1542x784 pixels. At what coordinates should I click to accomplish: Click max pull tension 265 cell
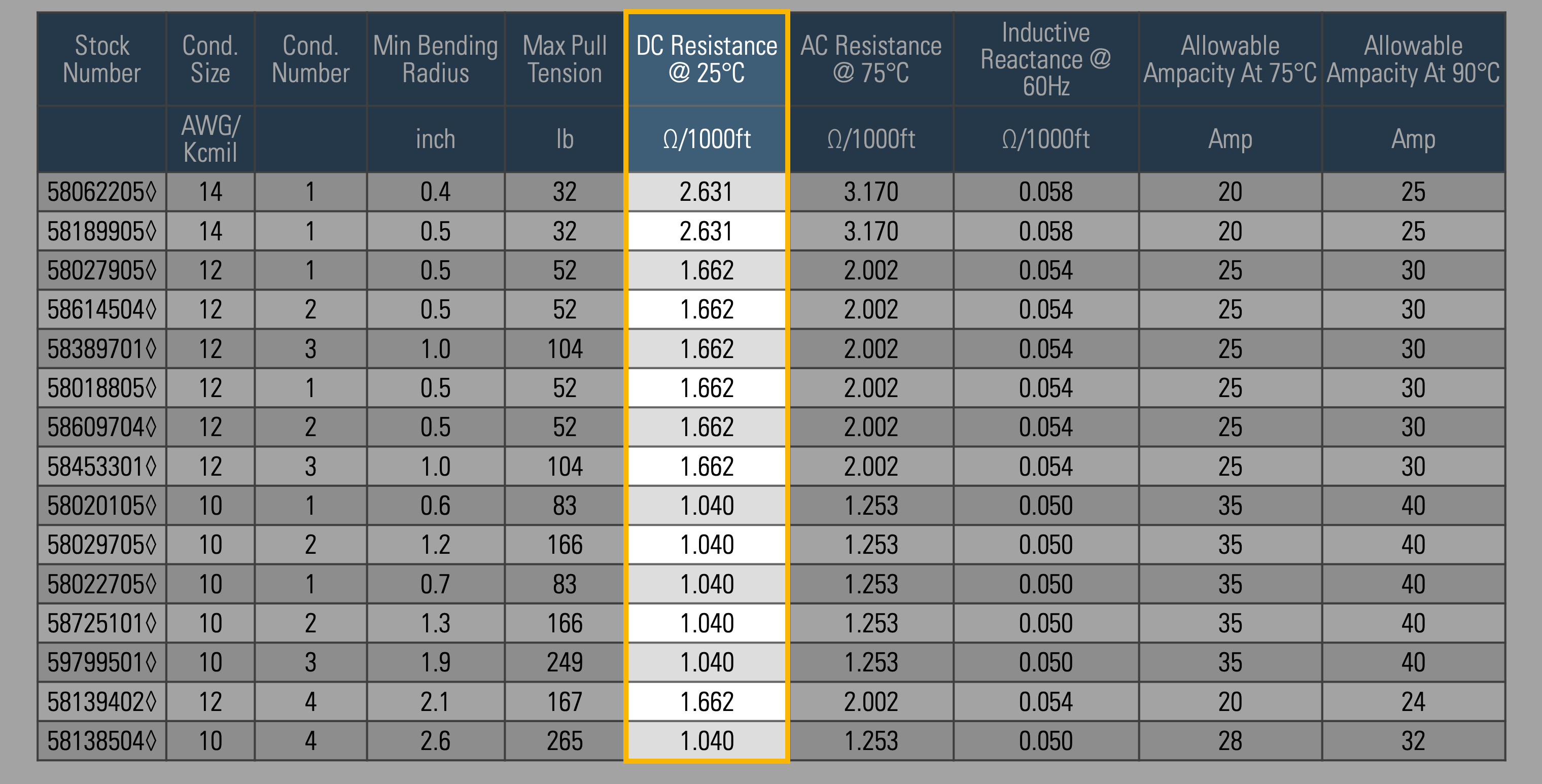pos(565,741)
